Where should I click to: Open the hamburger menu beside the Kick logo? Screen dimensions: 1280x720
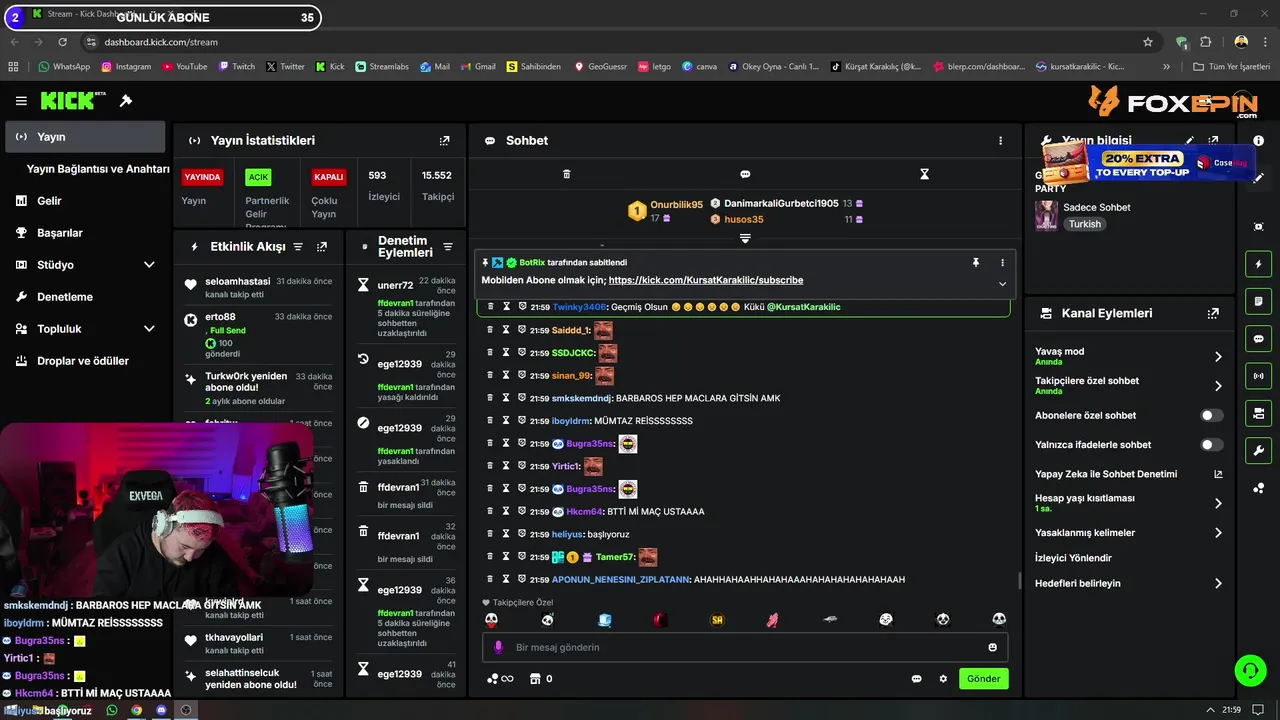[21, 101]
